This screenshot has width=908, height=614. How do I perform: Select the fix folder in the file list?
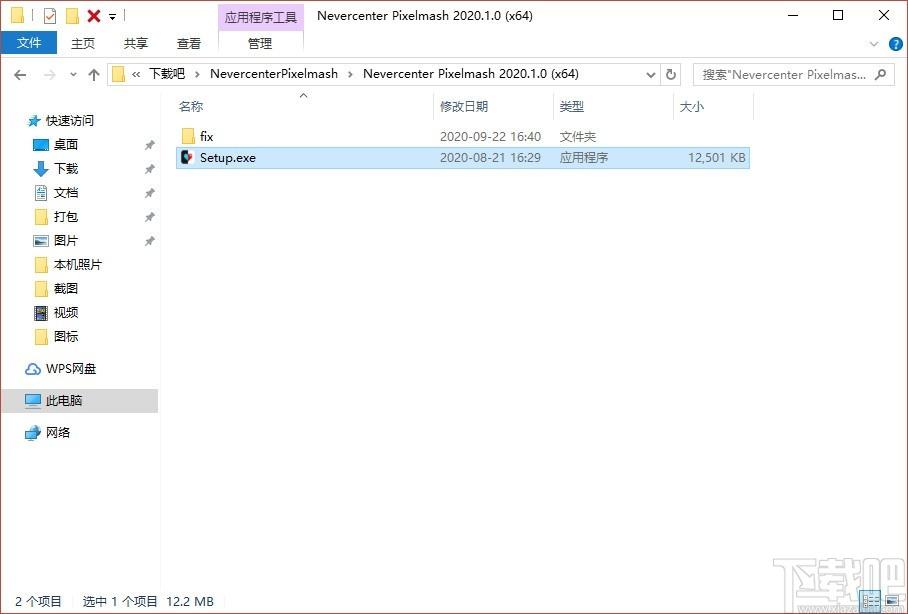point(207,137)
